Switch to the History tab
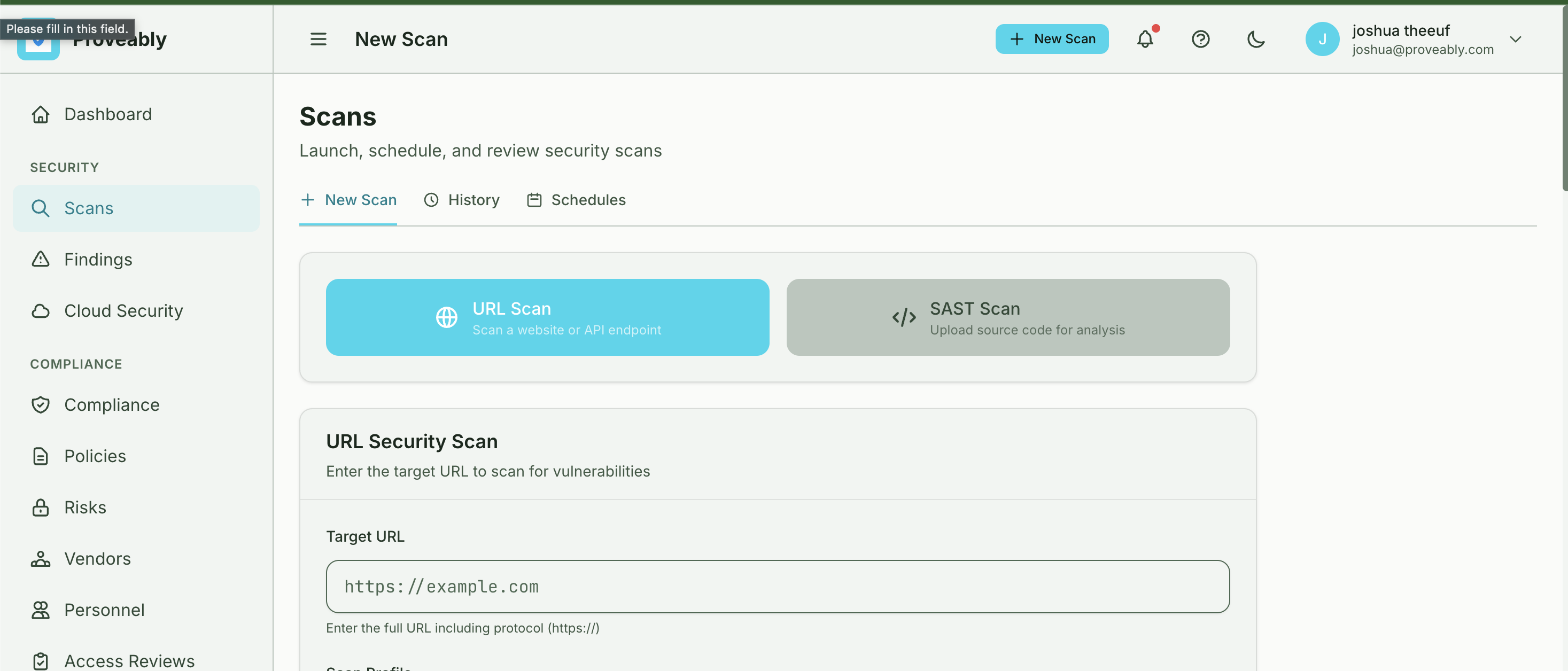Viewport: 1568px width, 671px height. pos(461,200)
